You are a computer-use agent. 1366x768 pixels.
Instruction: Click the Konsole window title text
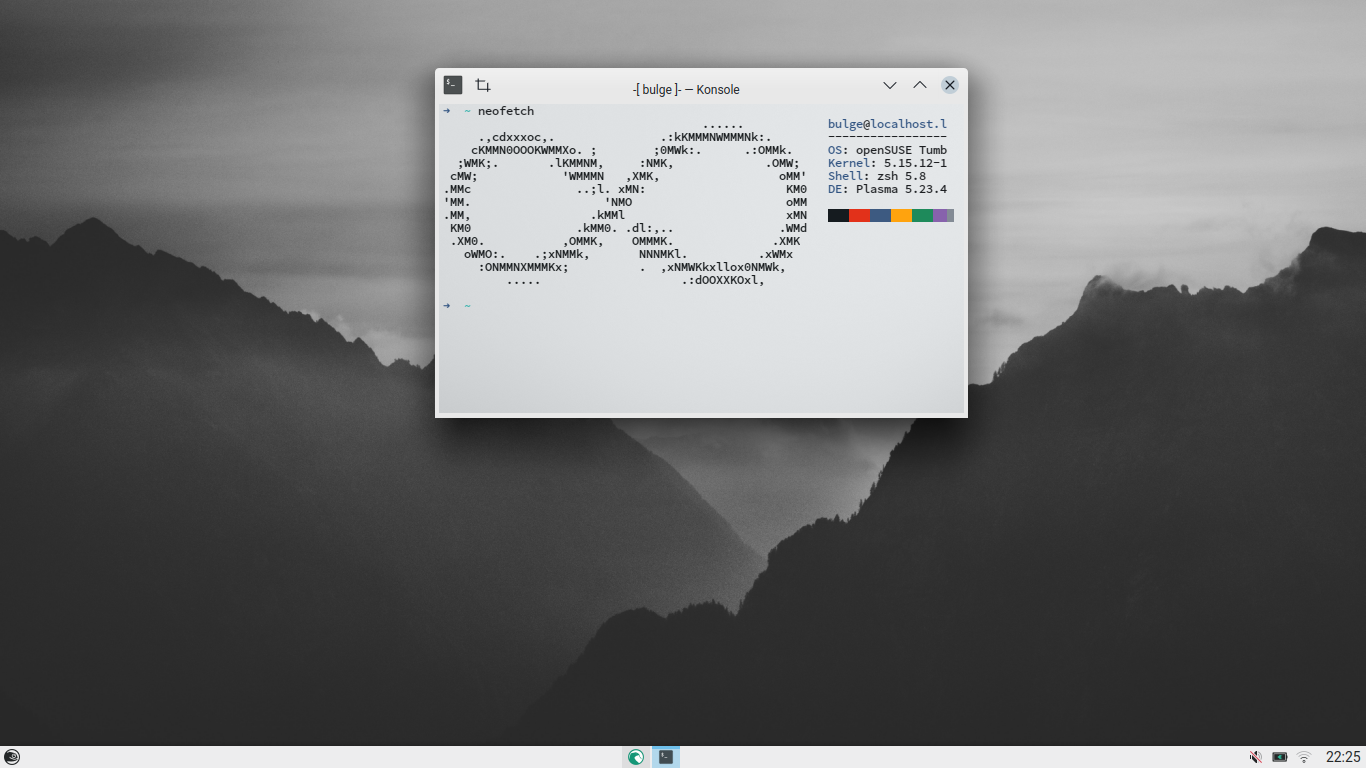point(686,89)
